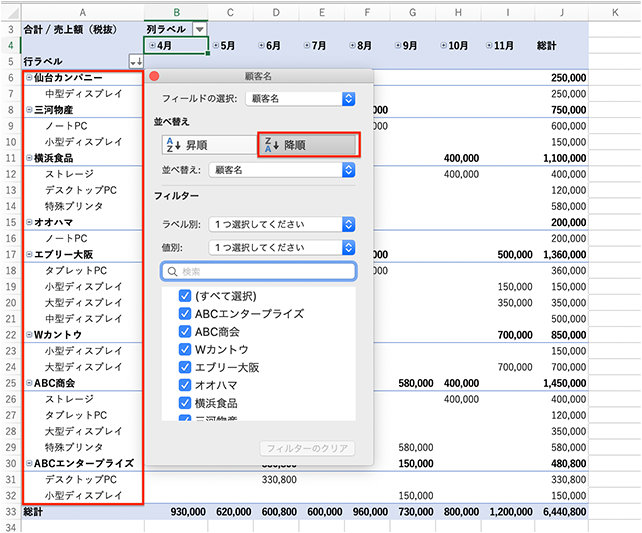Select デスクトップPC under ABCエンタープライズ

83,479
